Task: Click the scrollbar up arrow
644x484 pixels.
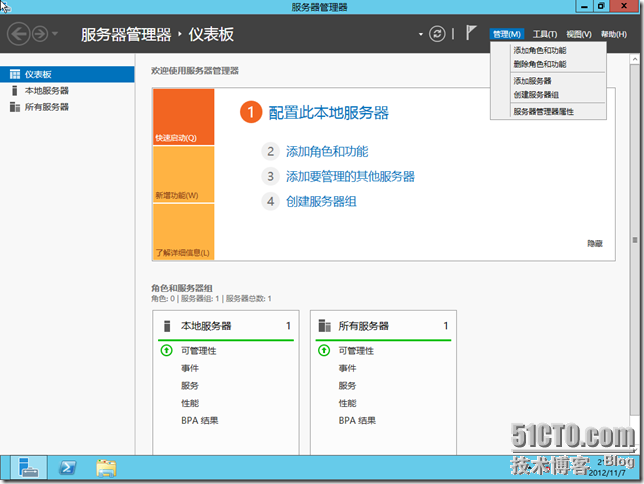Action: 635,59
